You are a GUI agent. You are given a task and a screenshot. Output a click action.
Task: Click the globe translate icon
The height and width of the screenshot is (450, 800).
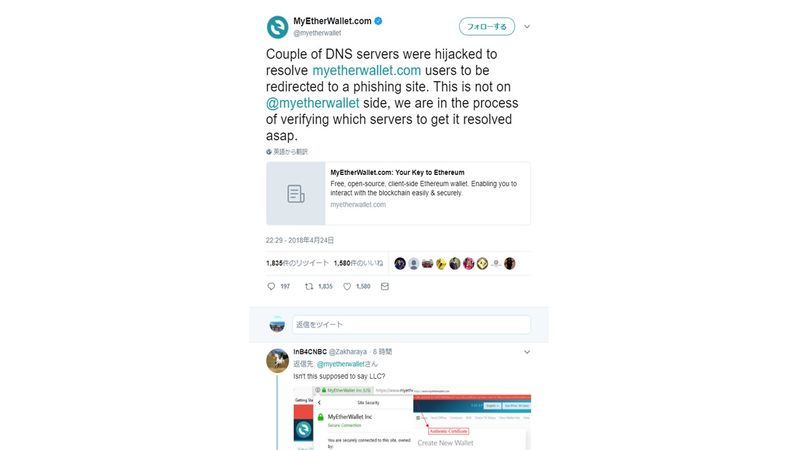pyautogui.click(x=269, y=152)
